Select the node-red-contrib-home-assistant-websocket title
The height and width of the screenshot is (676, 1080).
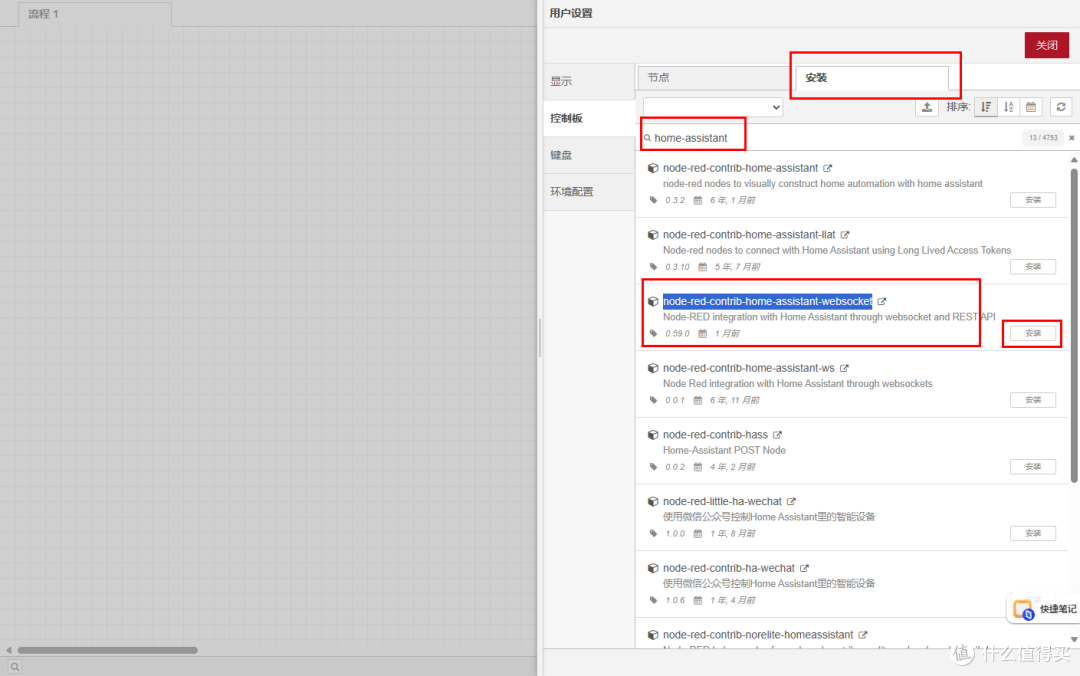[767, 301]
